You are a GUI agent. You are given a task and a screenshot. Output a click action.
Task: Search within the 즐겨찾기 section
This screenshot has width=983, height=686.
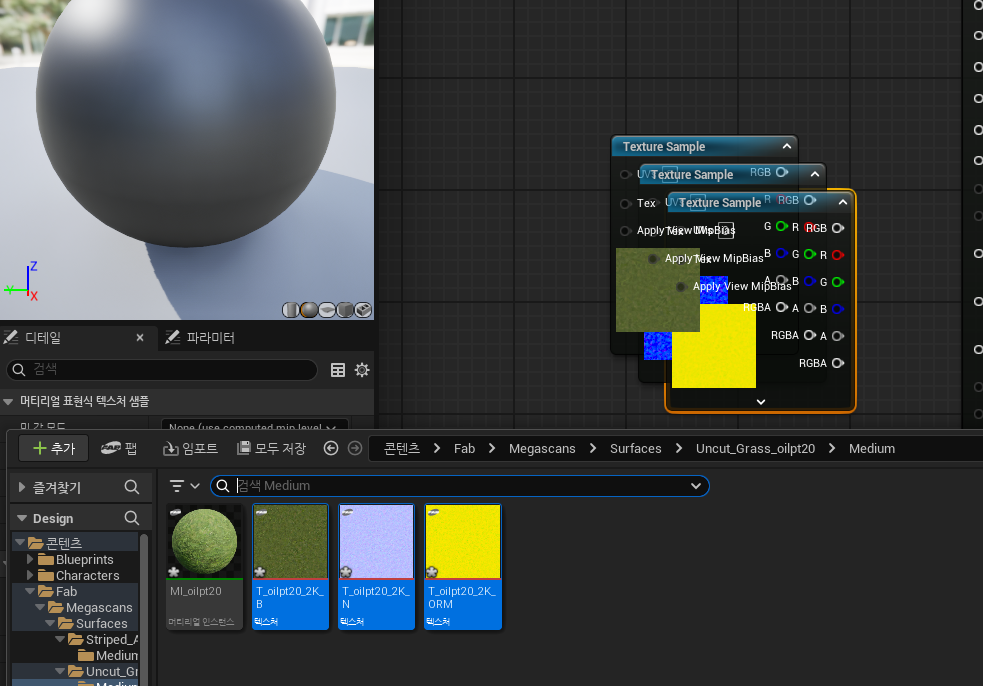132,487
